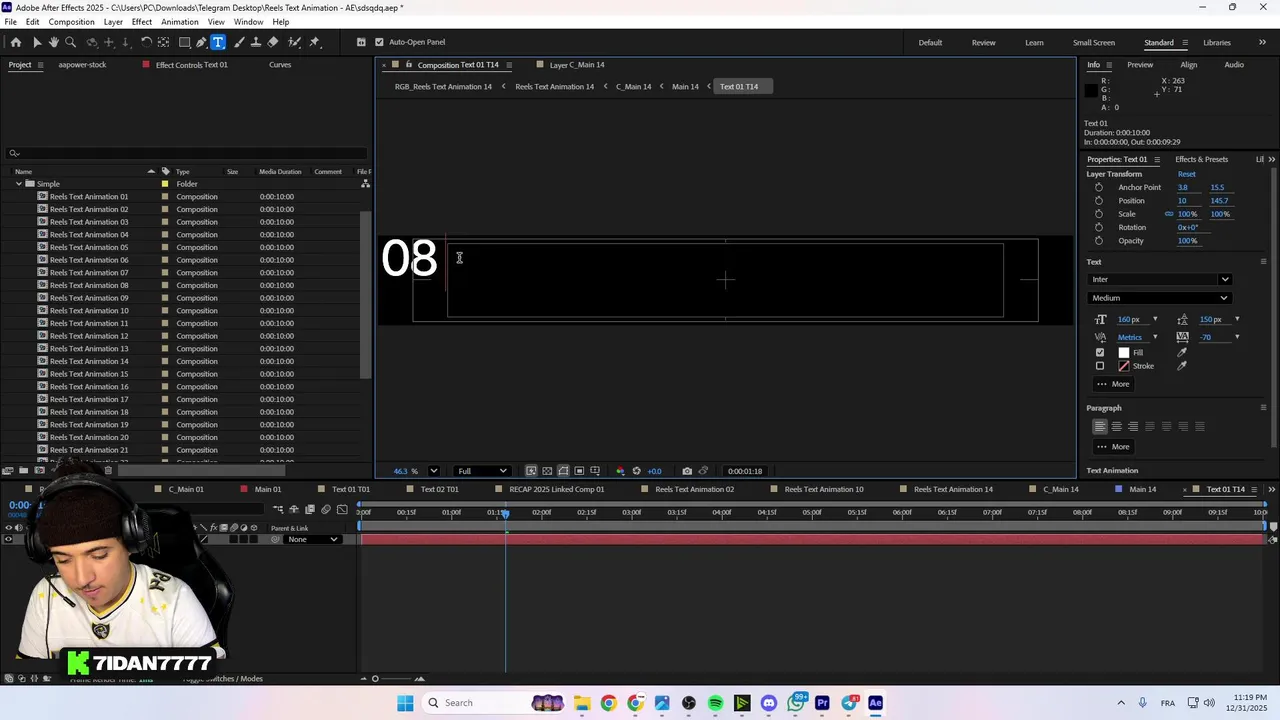Switch to Small Screen workspace
This screenshot has height=720, width=1280.
click(x=1094, y=43)
